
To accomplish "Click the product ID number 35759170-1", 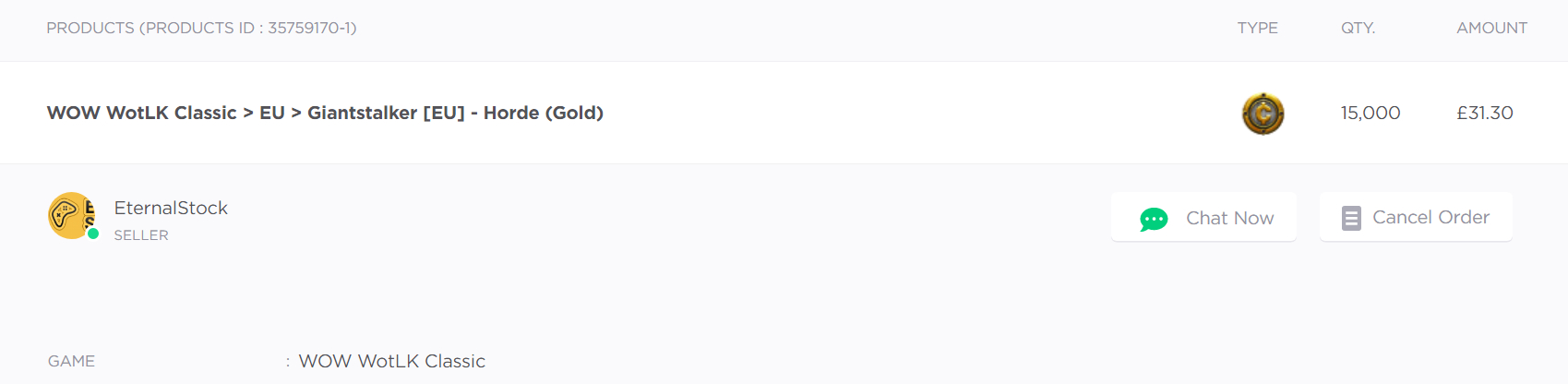I will [x=309, y=28].
